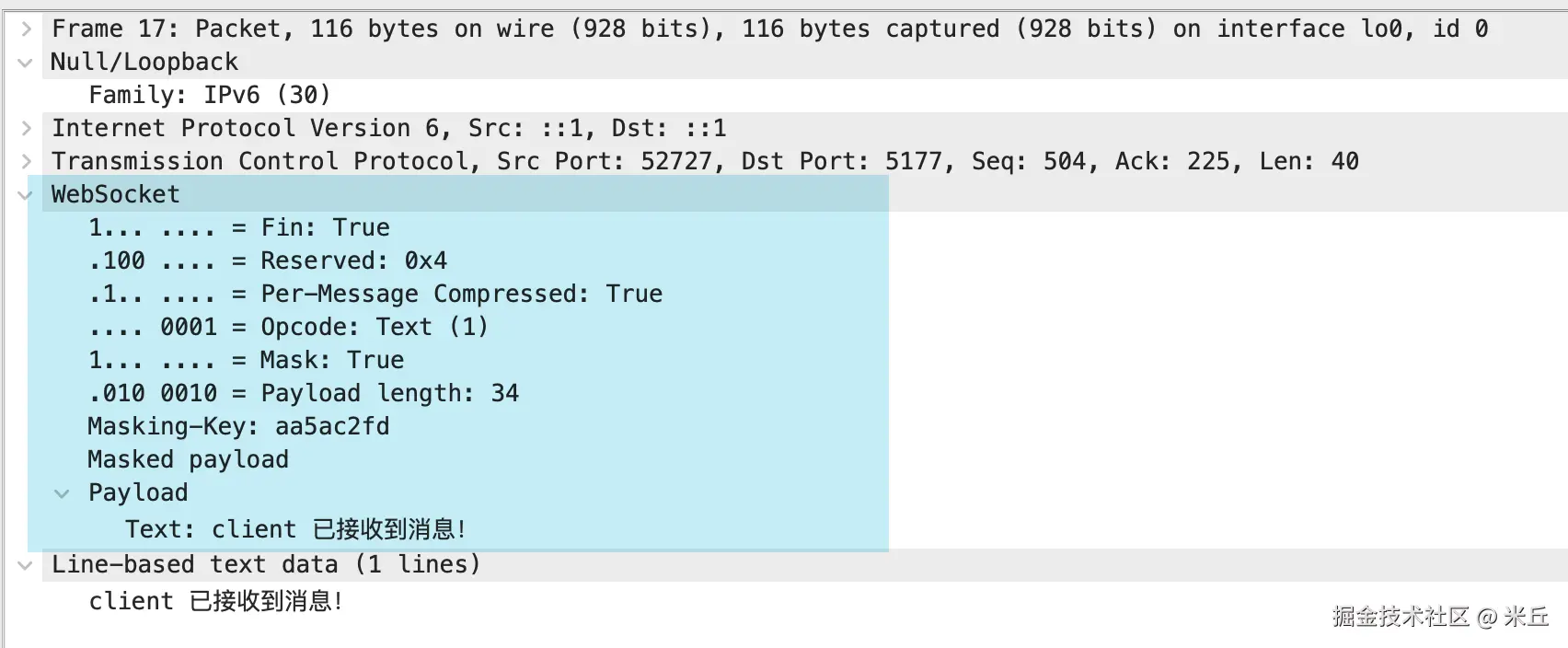Select the Mask: True field
This screenshot has width=1568, height=648.
pos(246,360)
